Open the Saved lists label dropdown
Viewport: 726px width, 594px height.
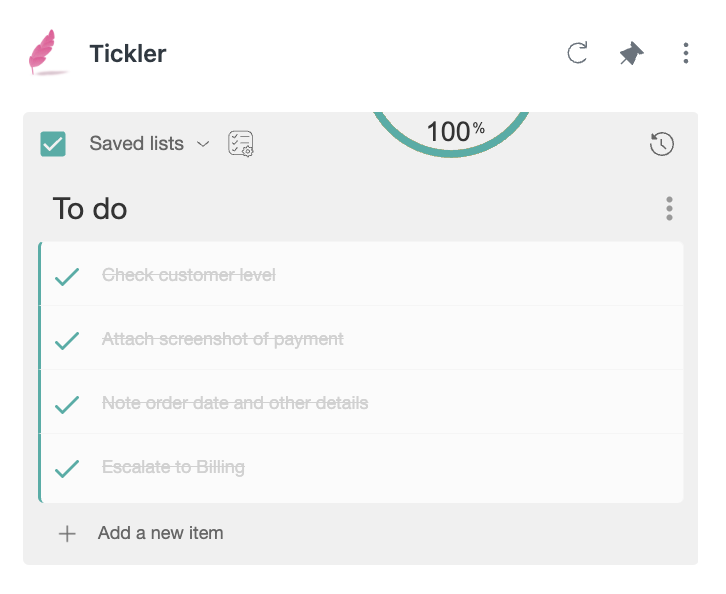click(137, 144)
